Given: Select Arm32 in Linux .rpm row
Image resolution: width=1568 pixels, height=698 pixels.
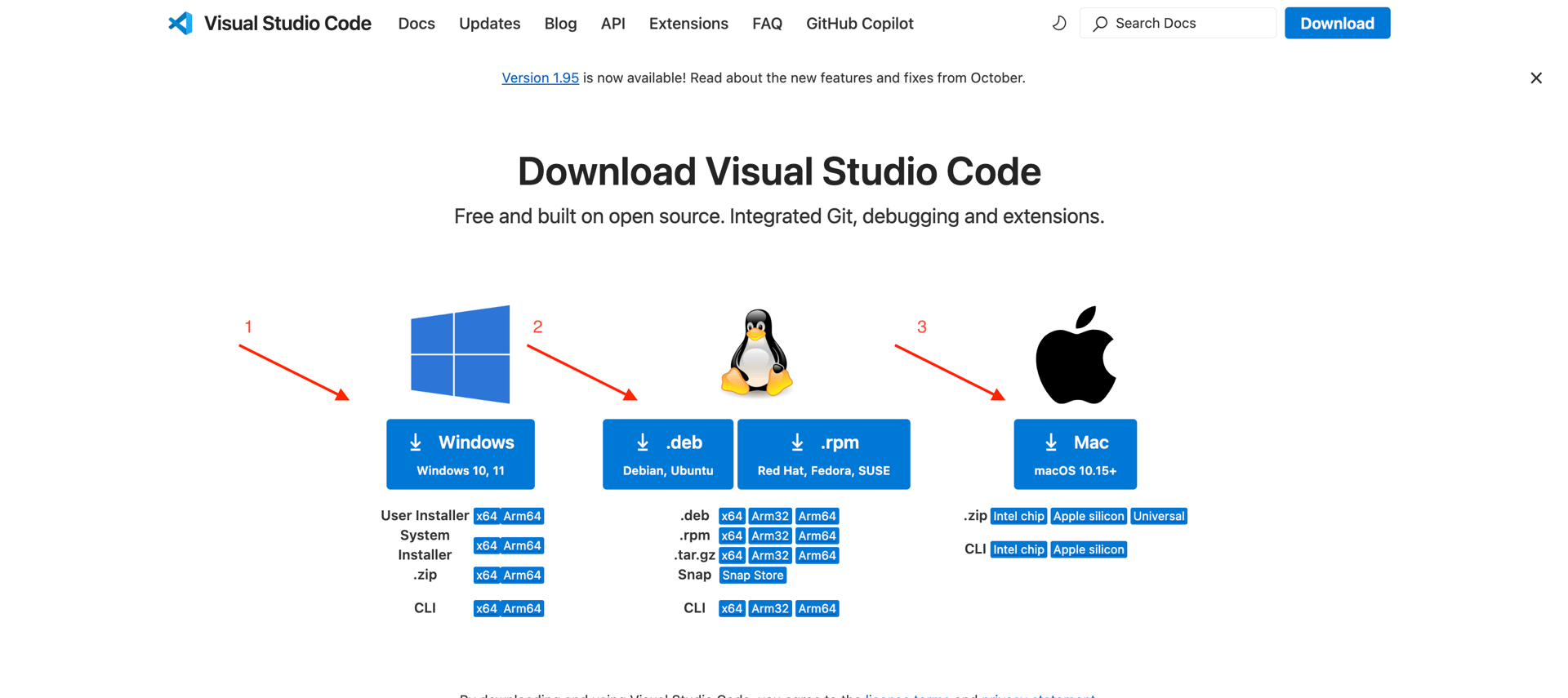Looking at the screenshot, I should coord(770,536).
